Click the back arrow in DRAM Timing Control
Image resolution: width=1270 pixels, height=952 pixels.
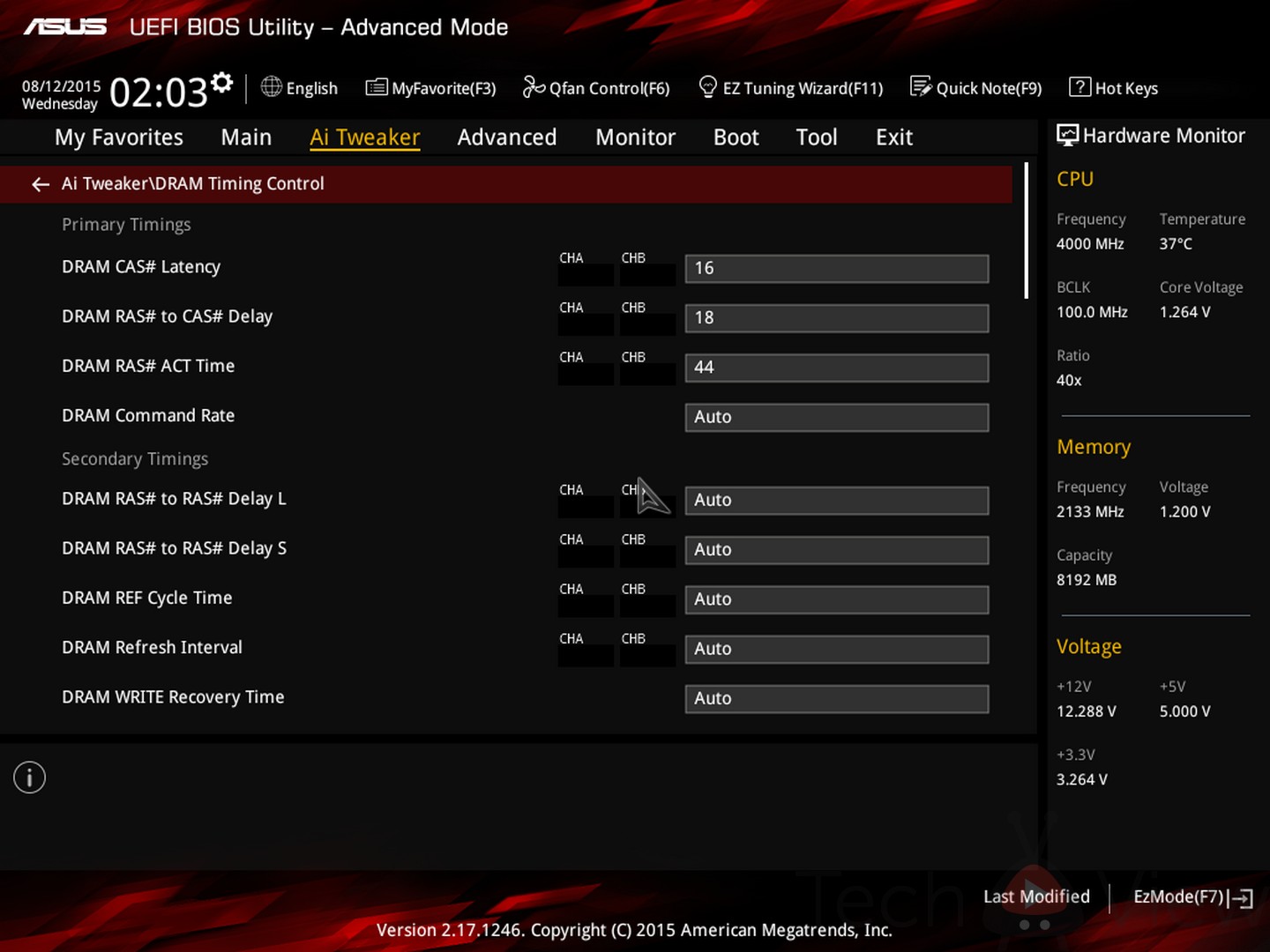coord(40,184)
